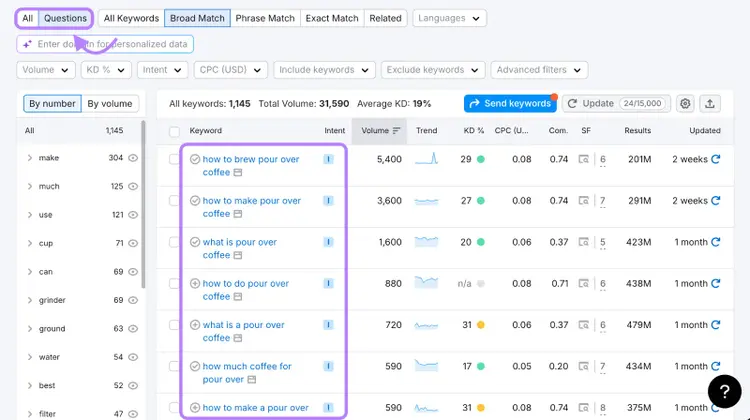Click checkmark circle icon for 'how to brew pour over coffee'
Image resolution: width=750 pixels, height=420 pixels.
point(195,159)
